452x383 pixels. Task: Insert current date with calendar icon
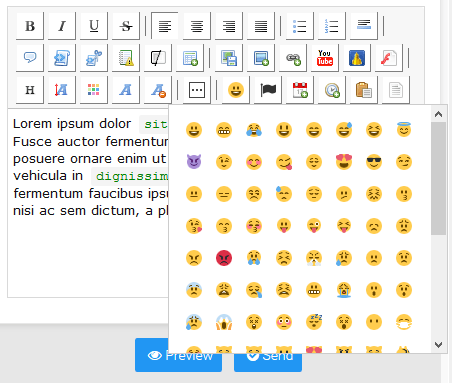[x=300, y=90]
